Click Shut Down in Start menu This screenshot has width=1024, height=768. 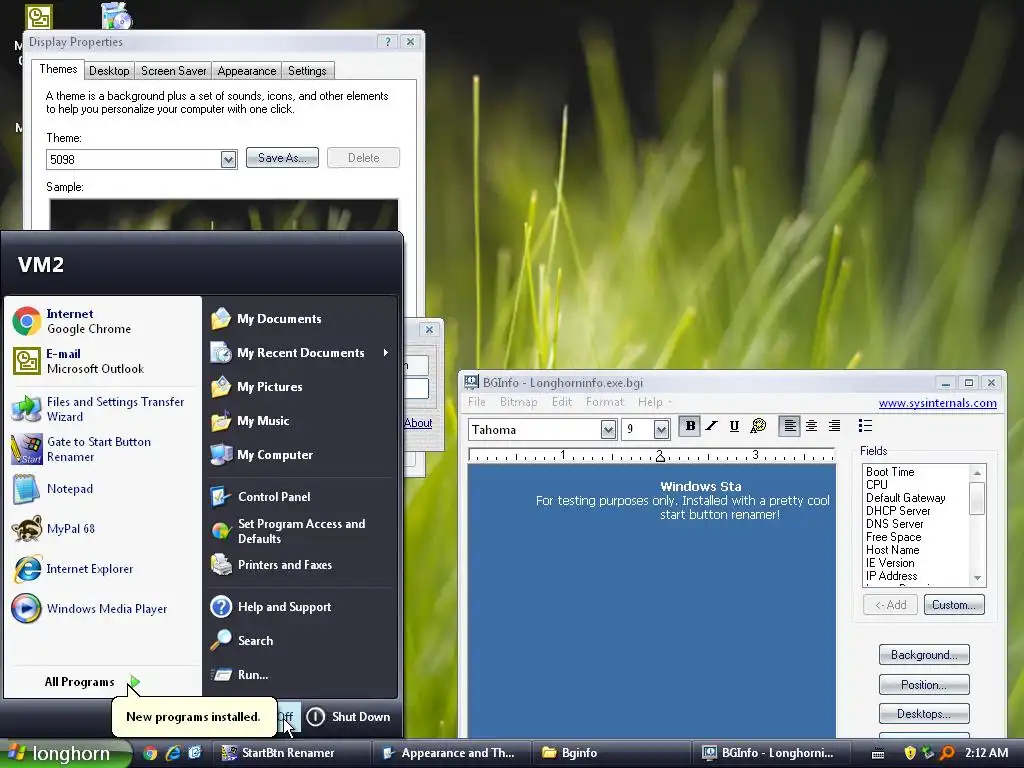tap(349, 716)
